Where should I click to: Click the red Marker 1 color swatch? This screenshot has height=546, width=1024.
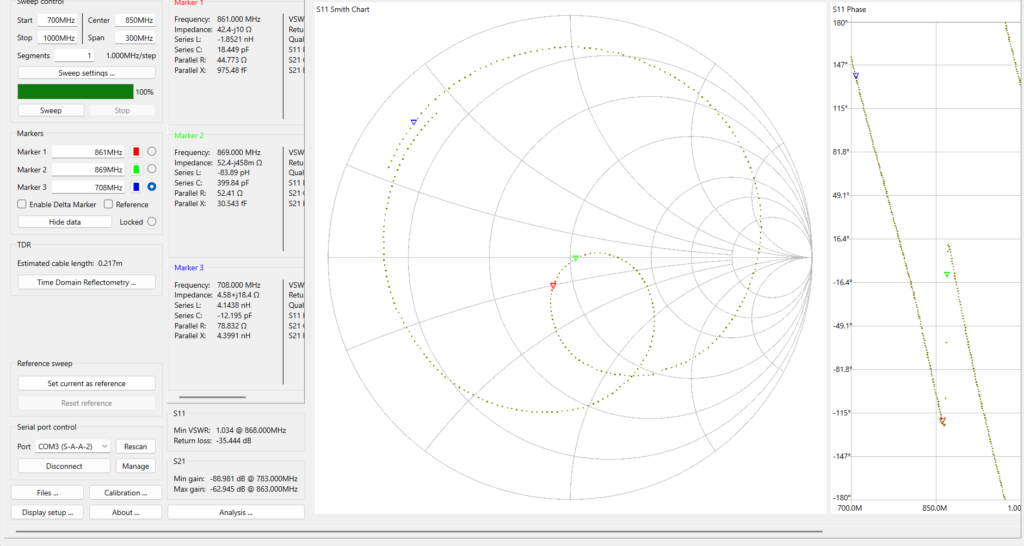coord(136,151)
